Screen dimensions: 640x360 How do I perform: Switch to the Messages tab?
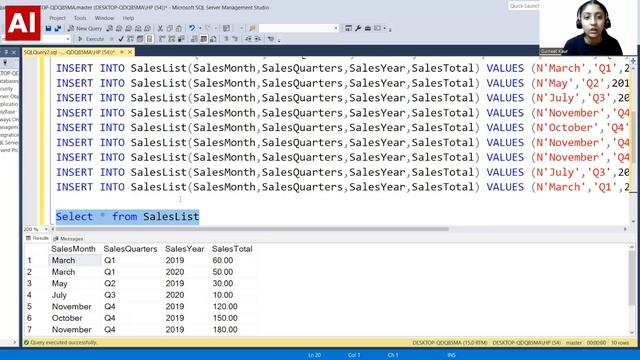tap(68, 238)
